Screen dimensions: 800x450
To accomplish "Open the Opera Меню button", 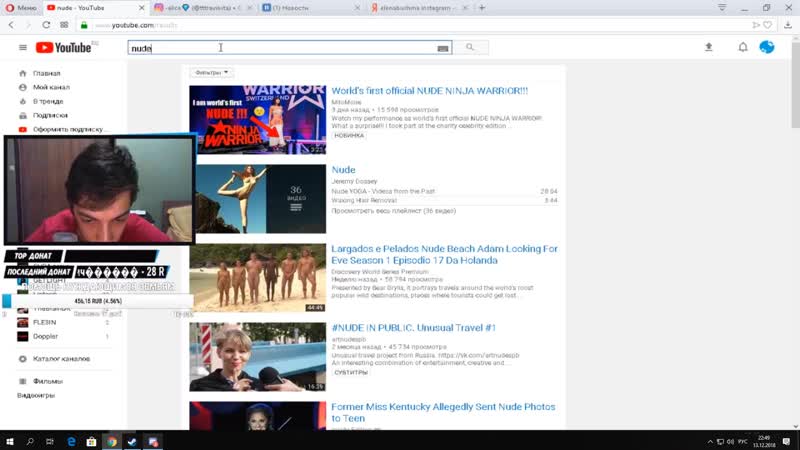I will (21, 8).
